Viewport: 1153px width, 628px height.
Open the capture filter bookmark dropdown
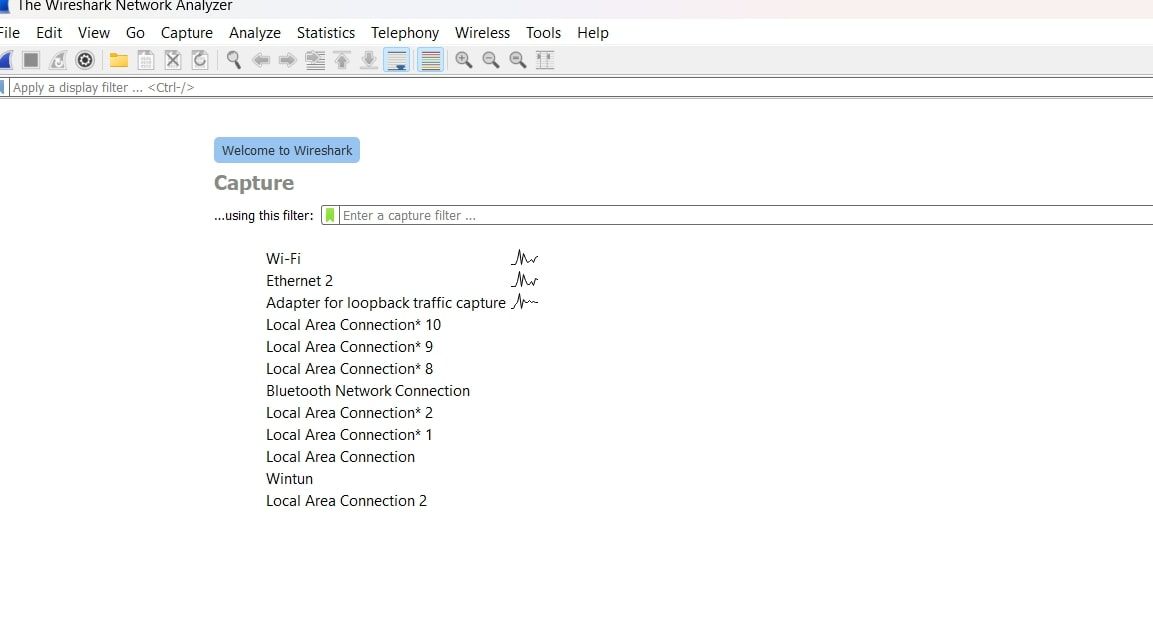tap(330, 215)
